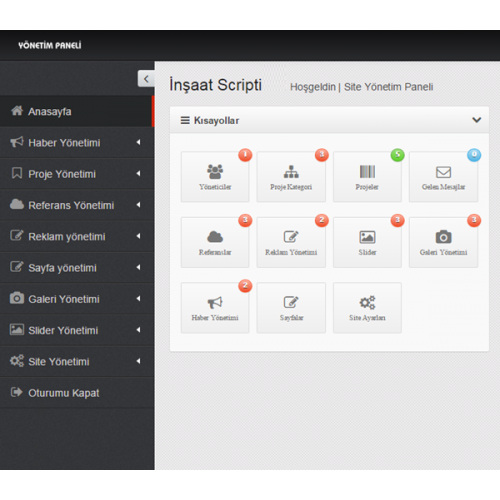Image resolution: width=500 pixels, height=500 pixels.
Task: Open the Reklam Yönetimi shortcut tile
Action: pos(291,242)
